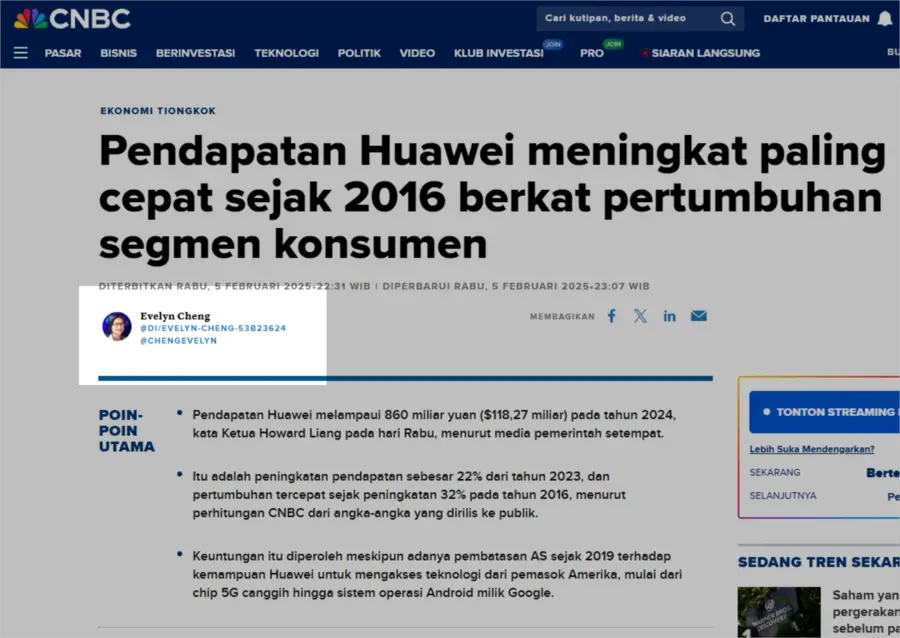
Task: Click the notification bell icon
Action: [885, 19]
